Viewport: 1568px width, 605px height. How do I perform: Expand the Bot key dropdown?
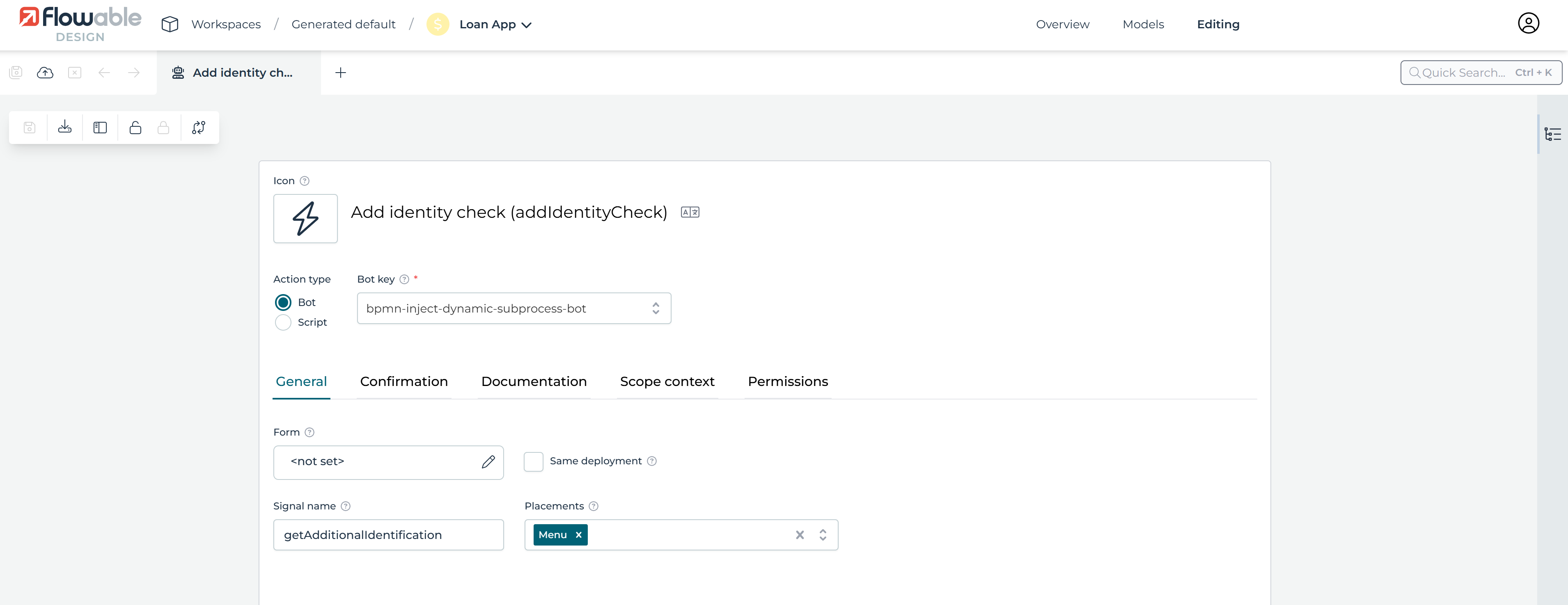(656, 308)
